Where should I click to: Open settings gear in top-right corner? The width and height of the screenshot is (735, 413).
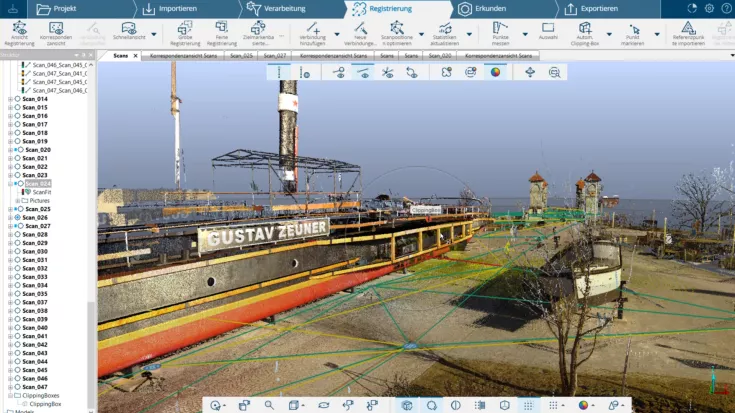pyautogui.click(x=709, y=8)
